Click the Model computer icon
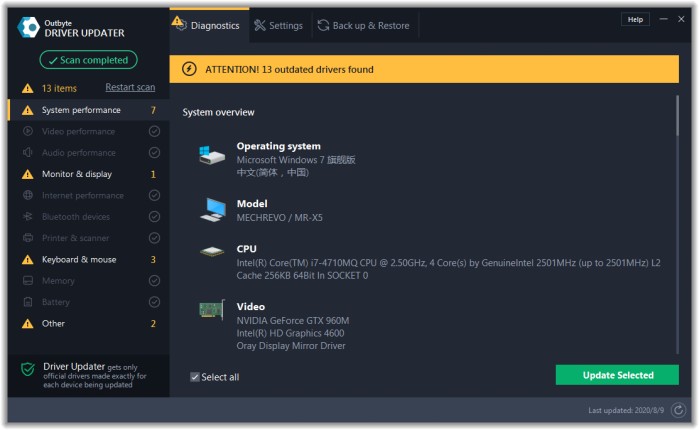Viewport: 699px width, 430px height. point(213,210)
